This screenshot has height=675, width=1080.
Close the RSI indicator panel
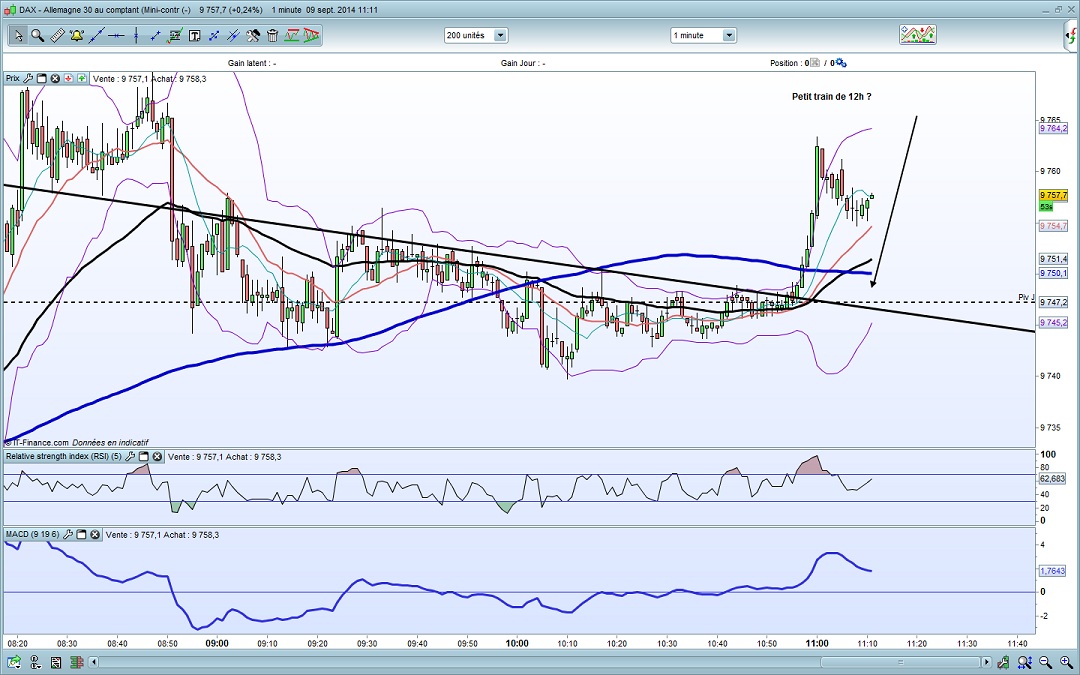point(157,457)
